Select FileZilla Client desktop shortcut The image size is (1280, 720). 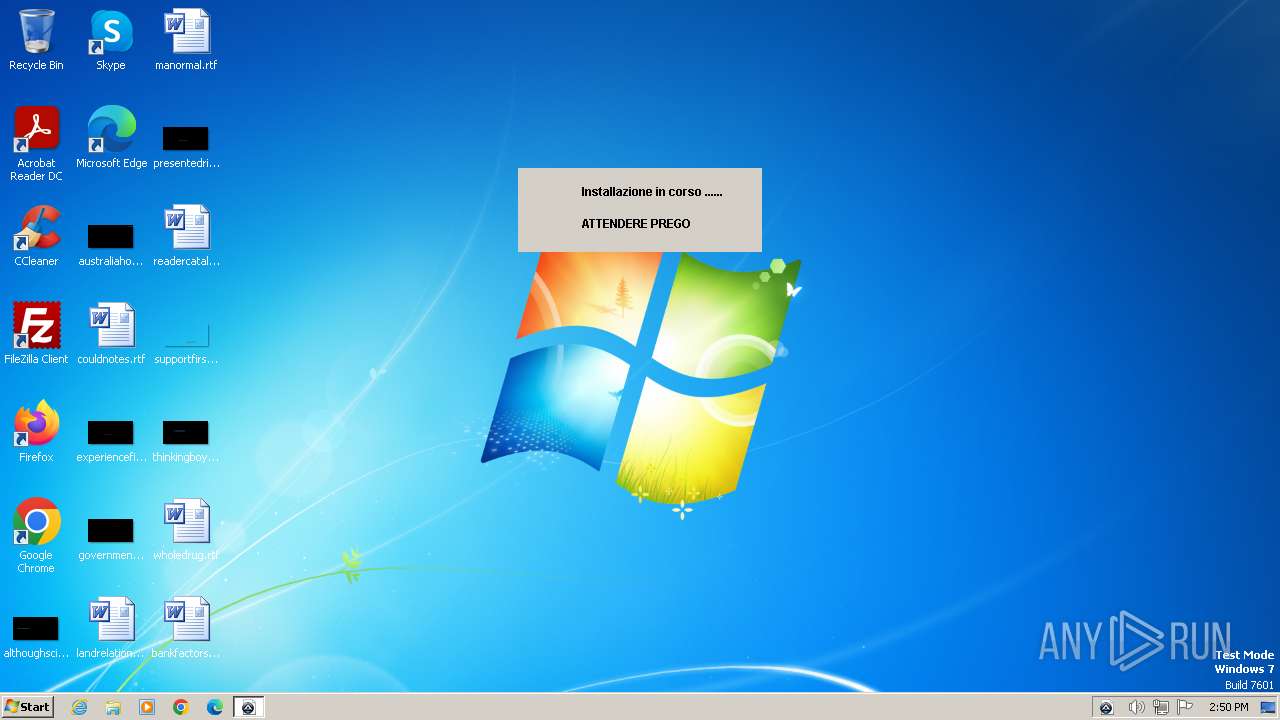36,334
